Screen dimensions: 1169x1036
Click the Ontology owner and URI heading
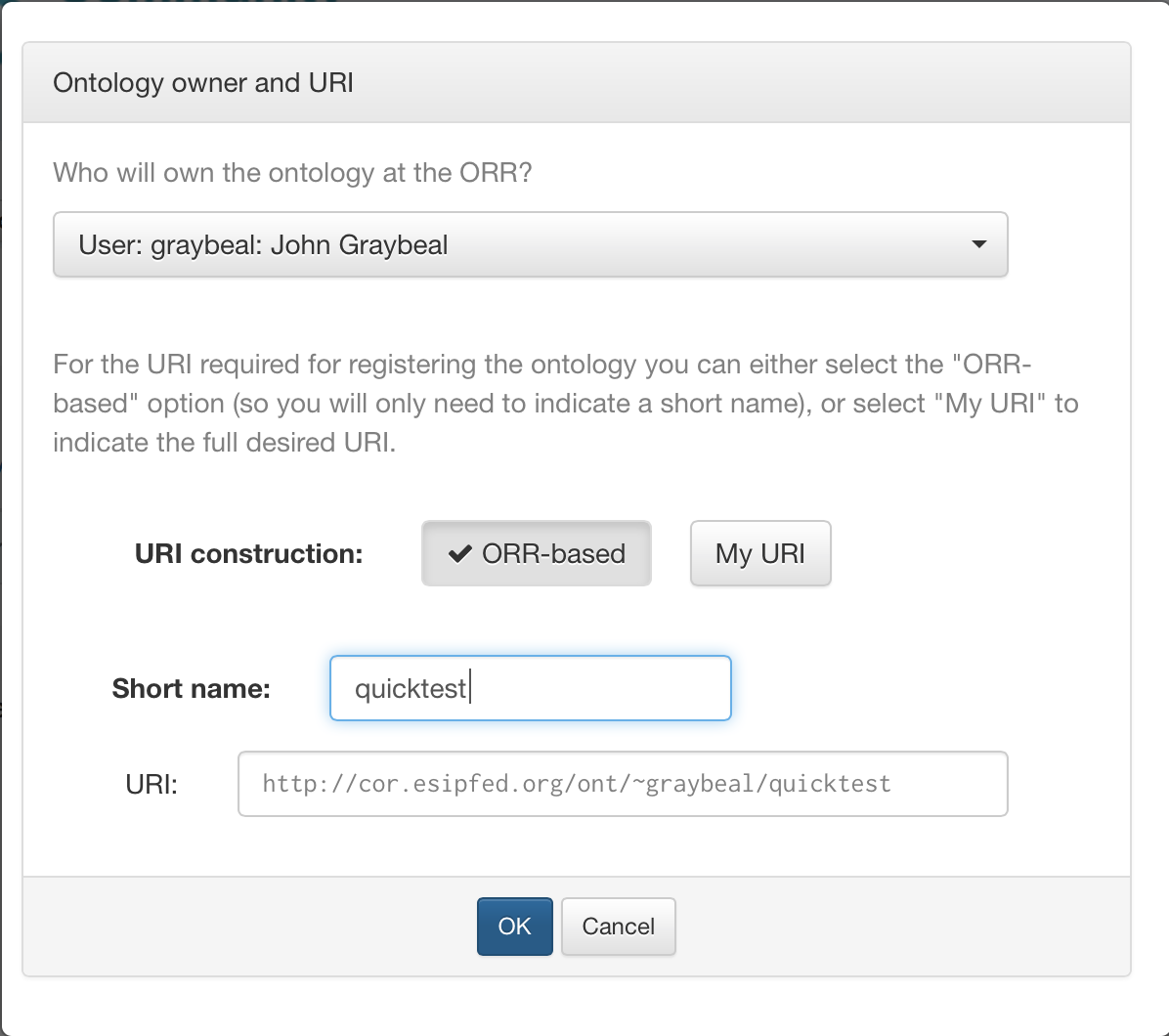click(202, 83)
